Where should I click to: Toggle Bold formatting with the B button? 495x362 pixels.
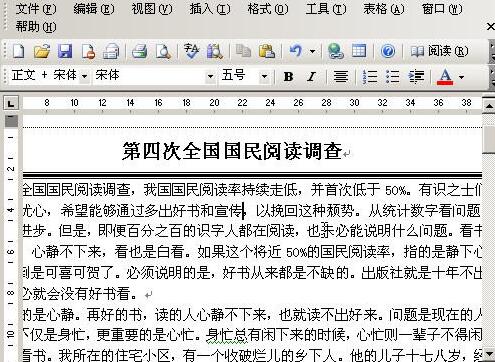pos(288,77)
